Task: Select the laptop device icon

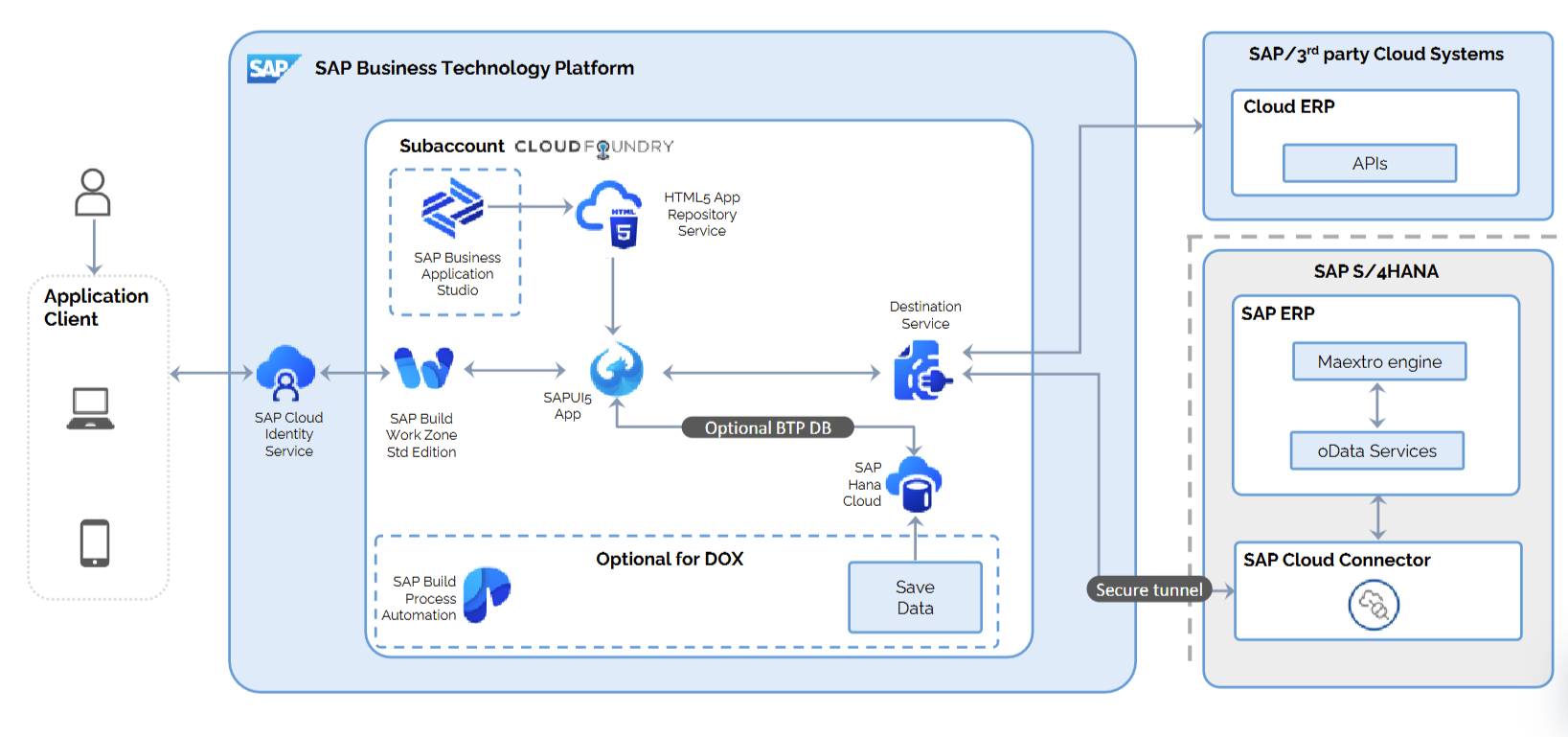Action: click(91, 408)
